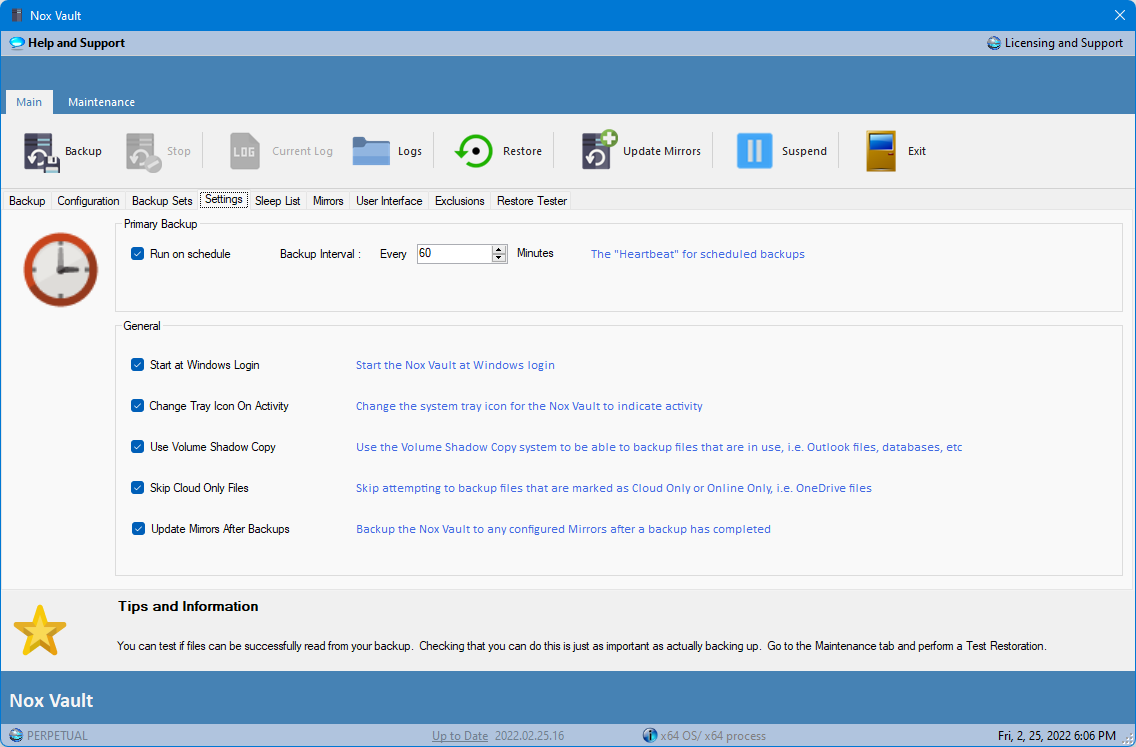Switch to the Main ribbon tab
Viewport: 1136px width, 747px height.
tap(29, 102)
